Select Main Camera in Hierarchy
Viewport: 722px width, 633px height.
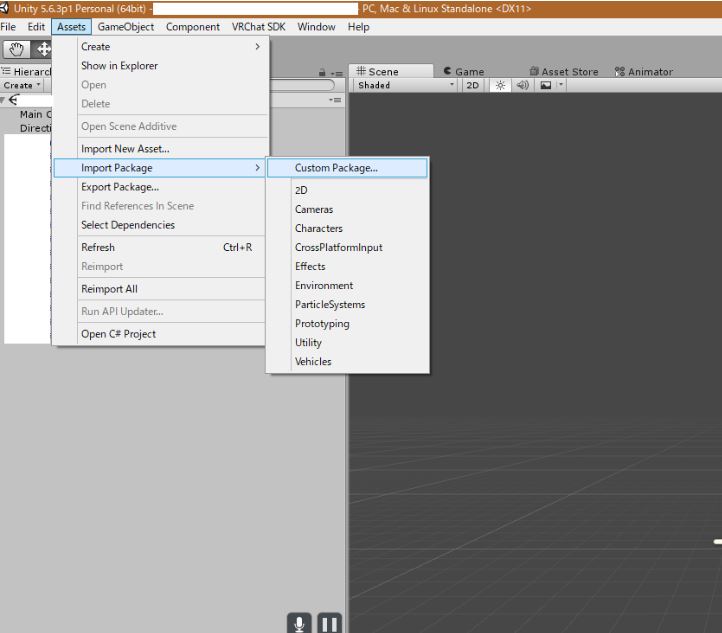pos(35,114)
